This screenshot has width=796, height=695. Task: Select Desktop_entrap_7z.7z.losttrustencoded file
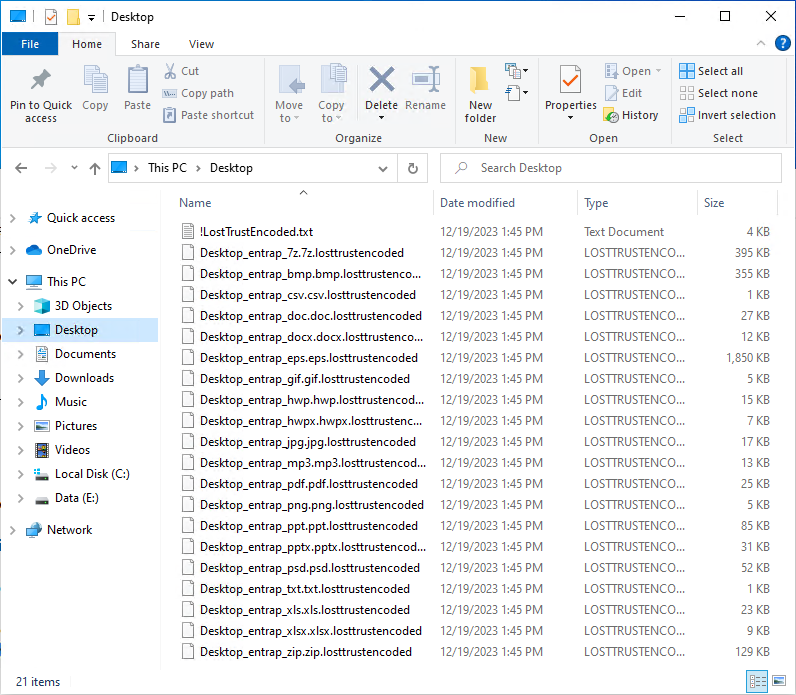476,253
